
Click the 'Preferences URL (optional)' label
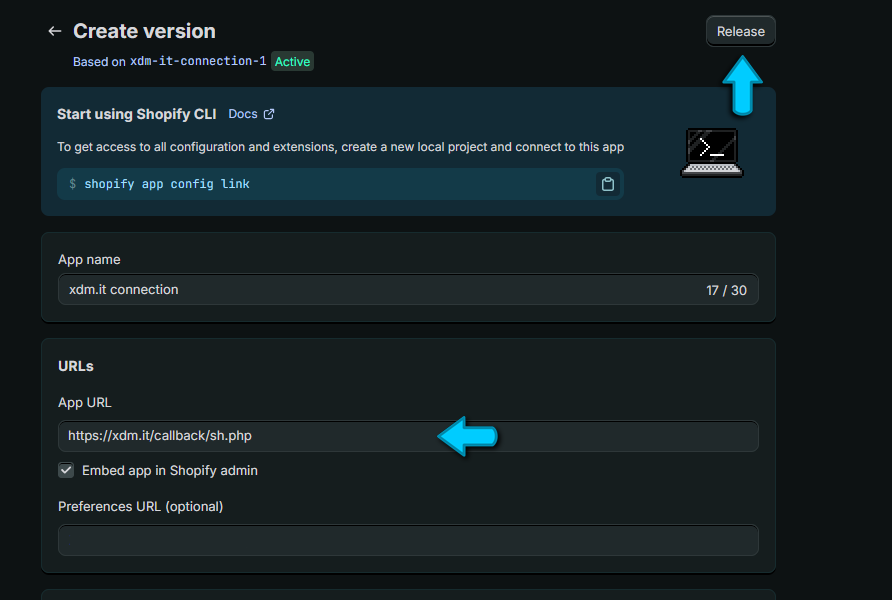(141, 506)
